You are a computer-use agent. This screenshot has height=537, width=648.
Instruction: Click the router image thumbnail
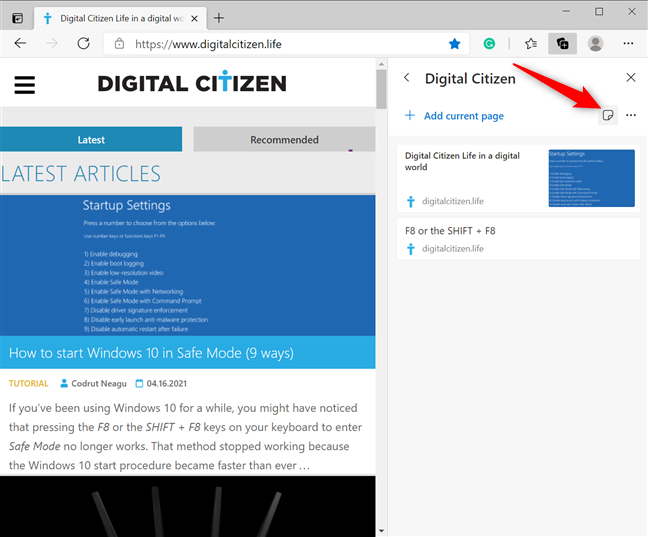pyautogui.click(x=188, y=506)
